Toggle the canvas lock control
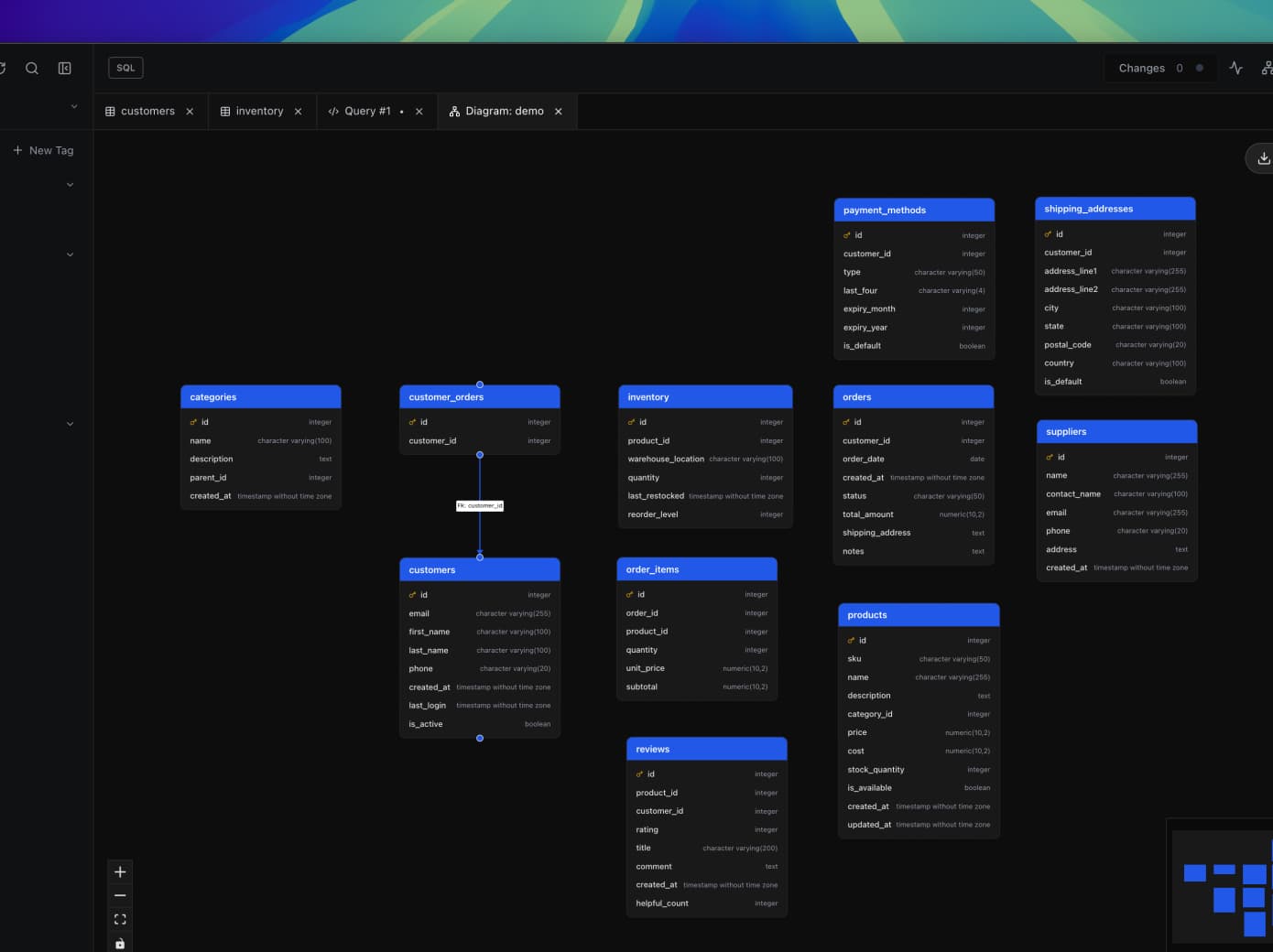 pyautogui.click(x=120, y=943)
